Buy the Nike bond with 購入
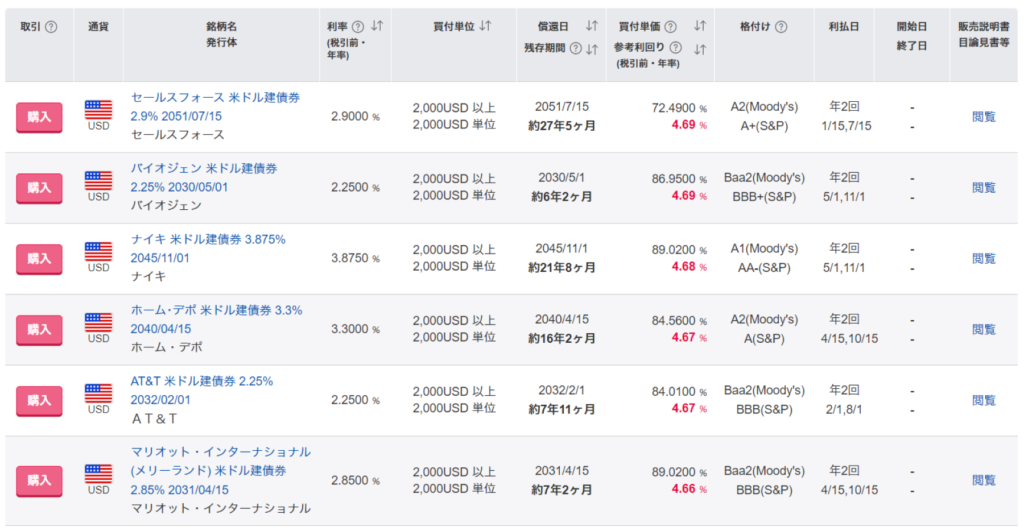Image resolution: width=1024 pixels, height=531 pixels. tap(39, 258)
